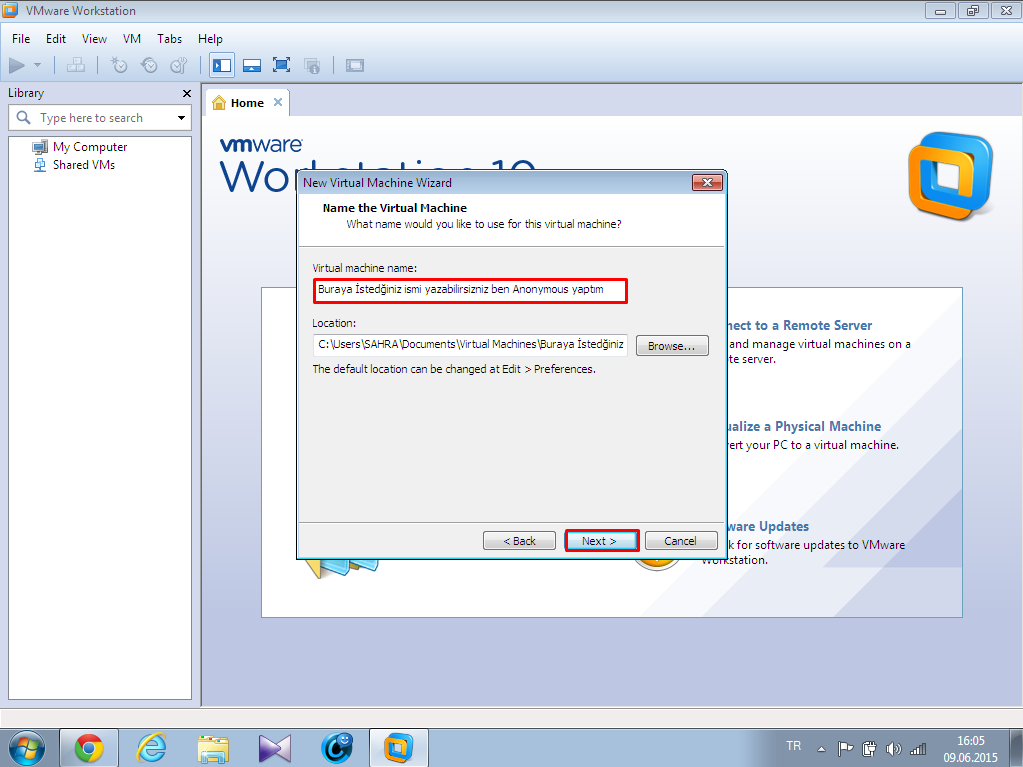This screenshot has width=1023, height=767.
Task: Show hidden system tray icons
Action: (821, 749)
